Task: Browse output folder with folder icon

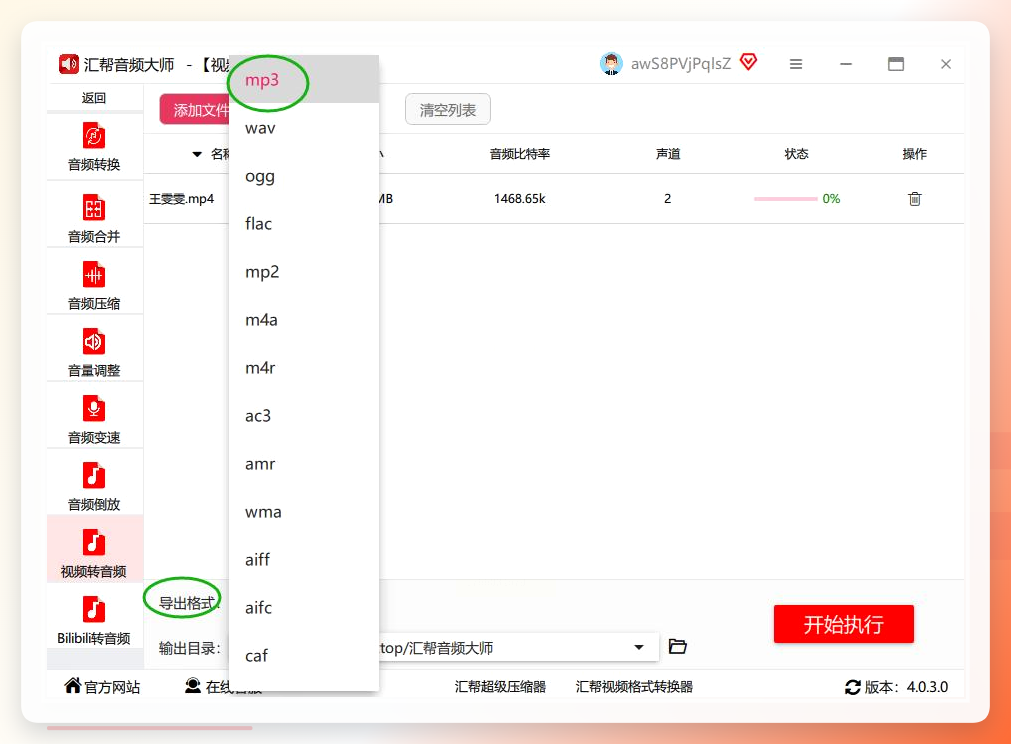Action: point(678,646)
